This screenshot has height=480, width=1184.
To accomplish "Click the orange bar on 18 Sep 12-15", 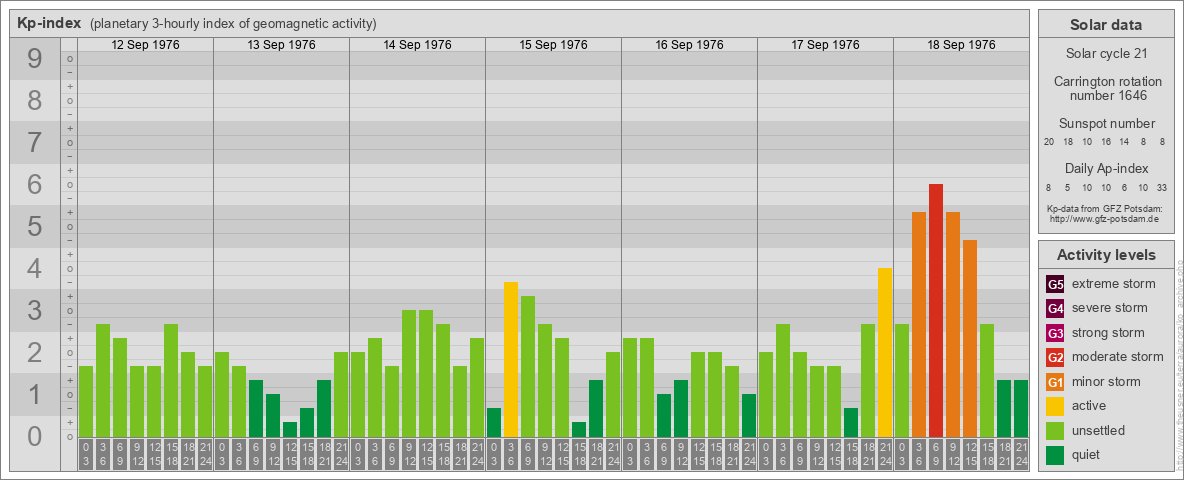I will click(970, 338).
